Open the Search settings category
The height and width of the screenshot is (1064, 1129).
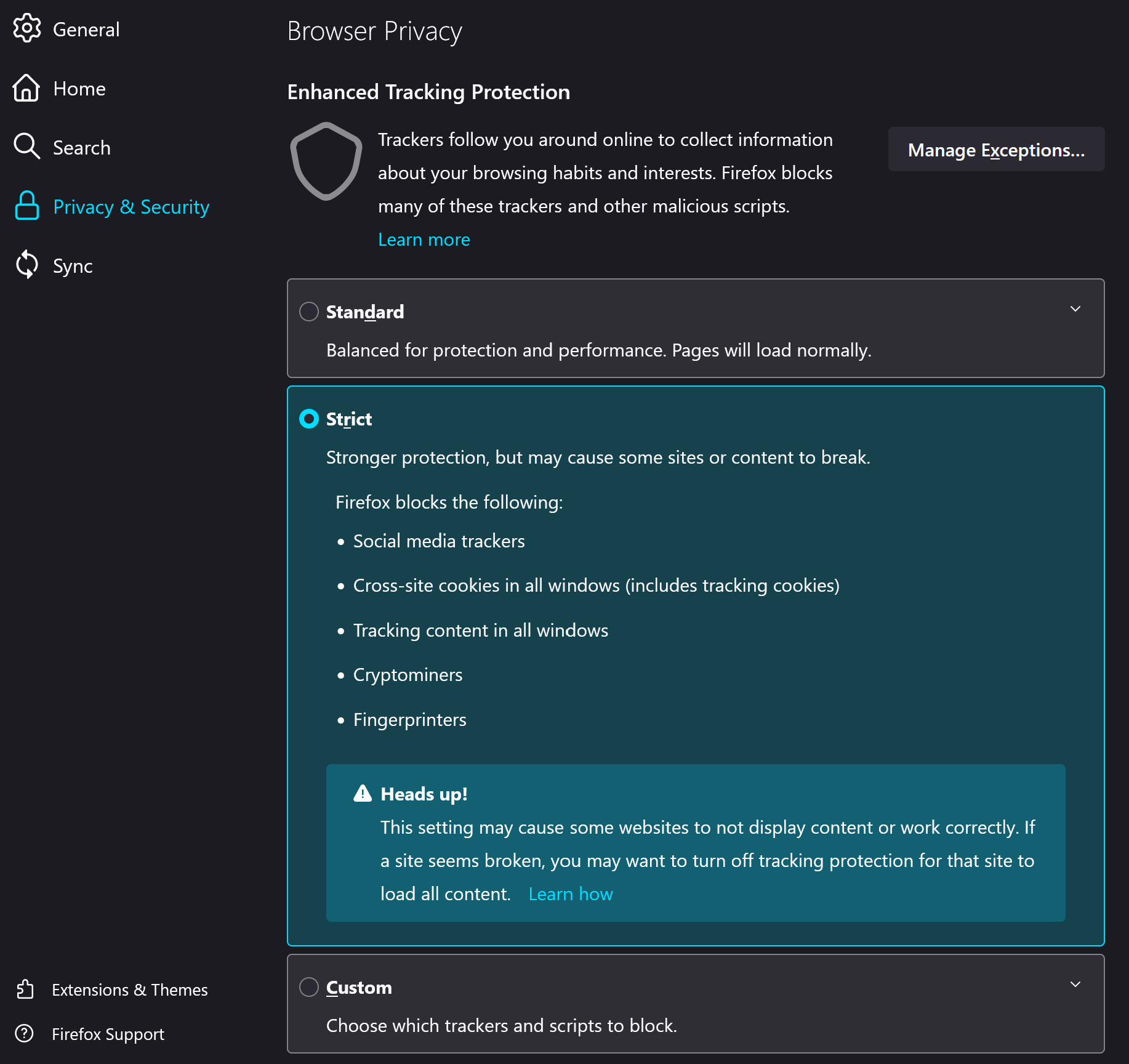81,148
